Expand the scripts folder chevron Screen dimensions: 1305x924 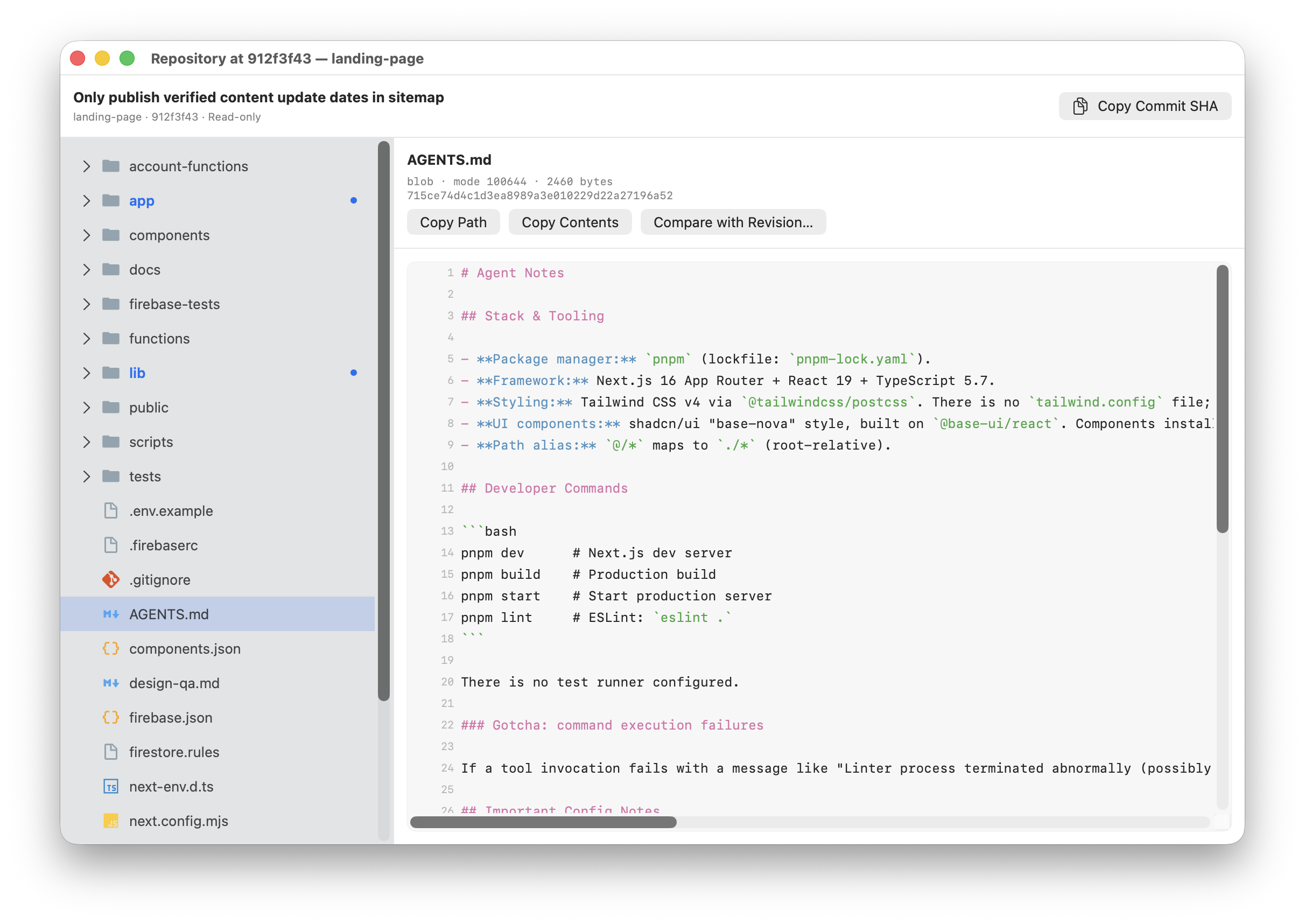(87, 442)
